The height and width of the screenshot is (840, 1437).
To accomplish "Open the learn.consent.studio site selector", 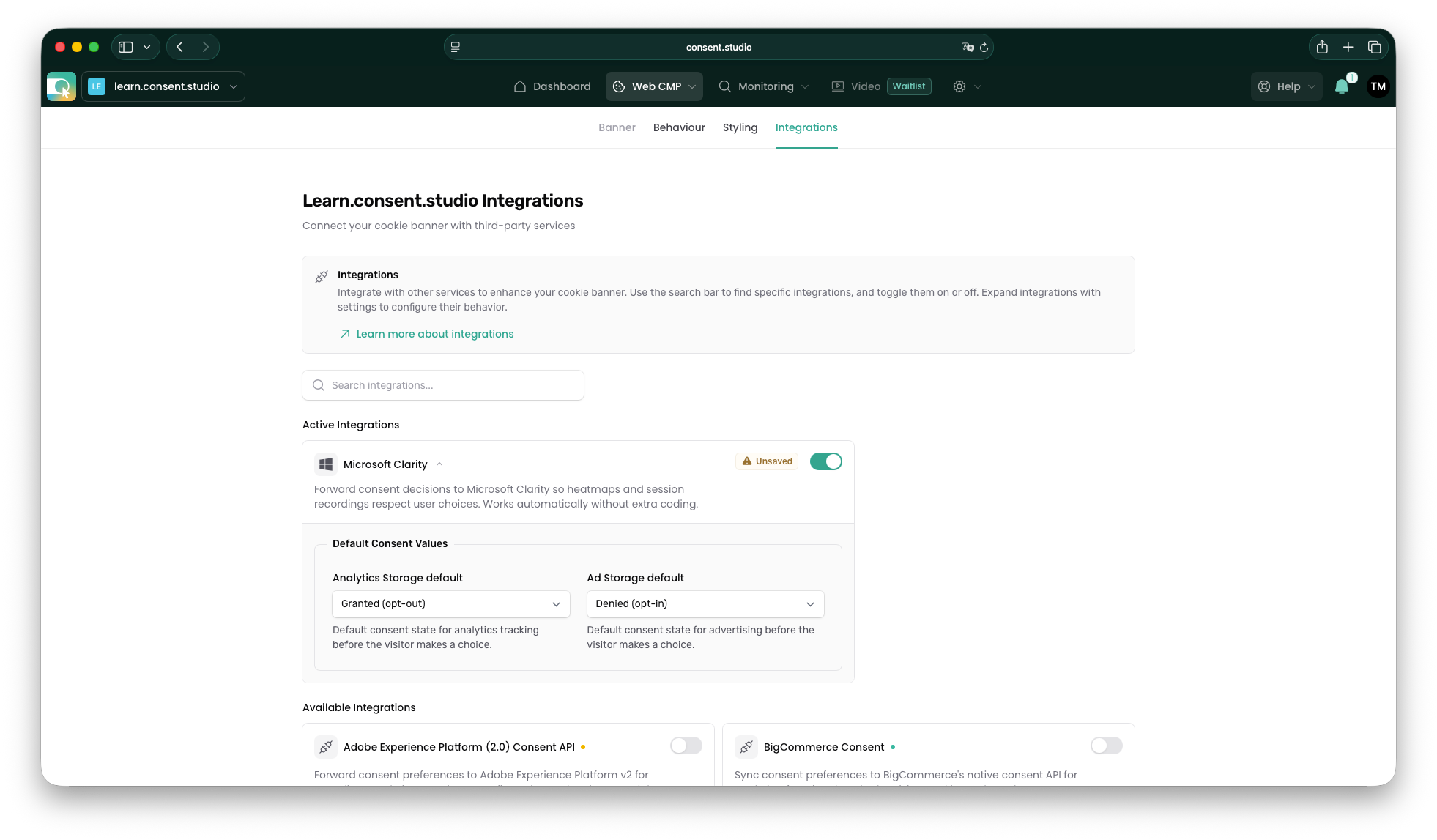I will pyautogui.click(x=163, y=86).
